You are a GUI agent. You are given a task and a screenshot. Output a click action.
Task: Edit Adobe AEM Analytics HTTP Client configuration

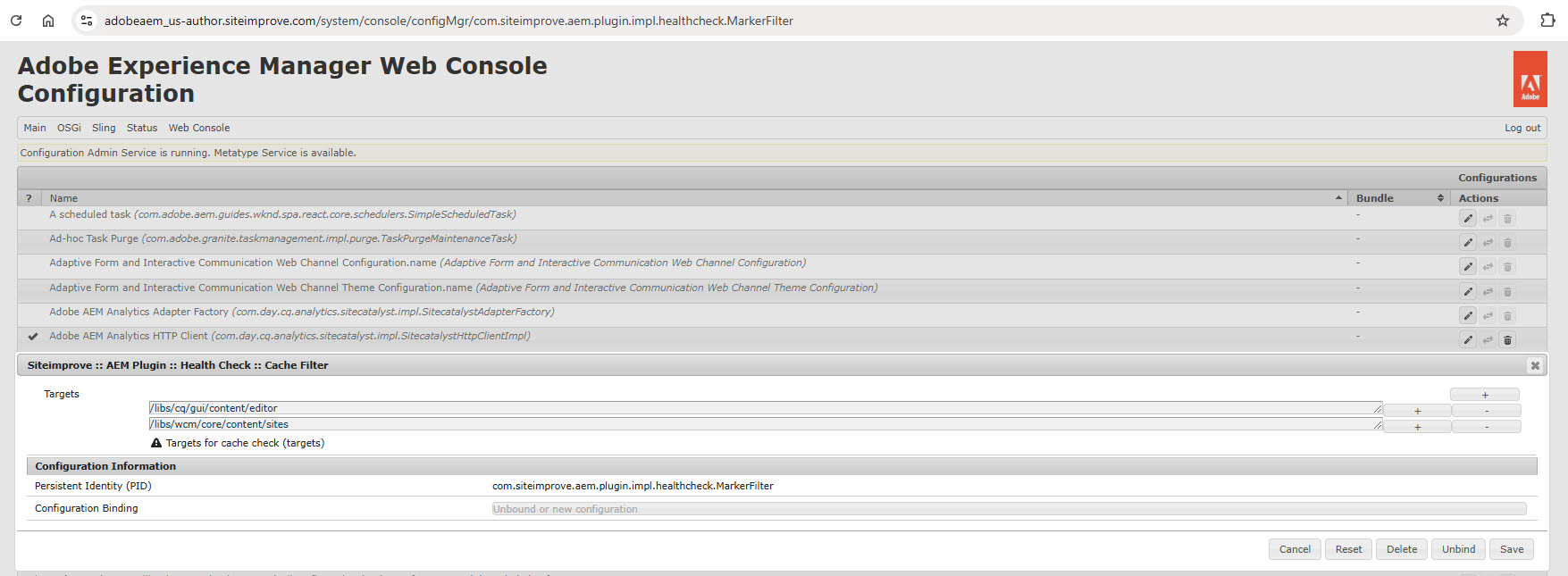click(1468, 340)
